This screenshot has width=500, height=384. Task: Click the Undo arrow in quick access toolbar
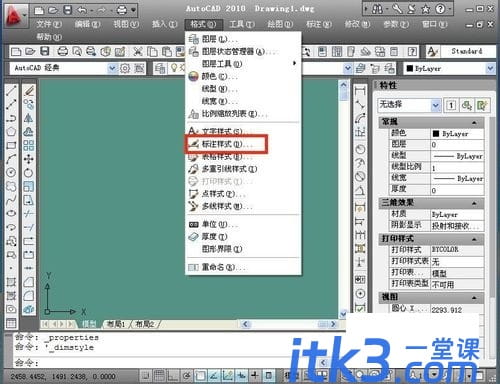click(x=82, y=10)
